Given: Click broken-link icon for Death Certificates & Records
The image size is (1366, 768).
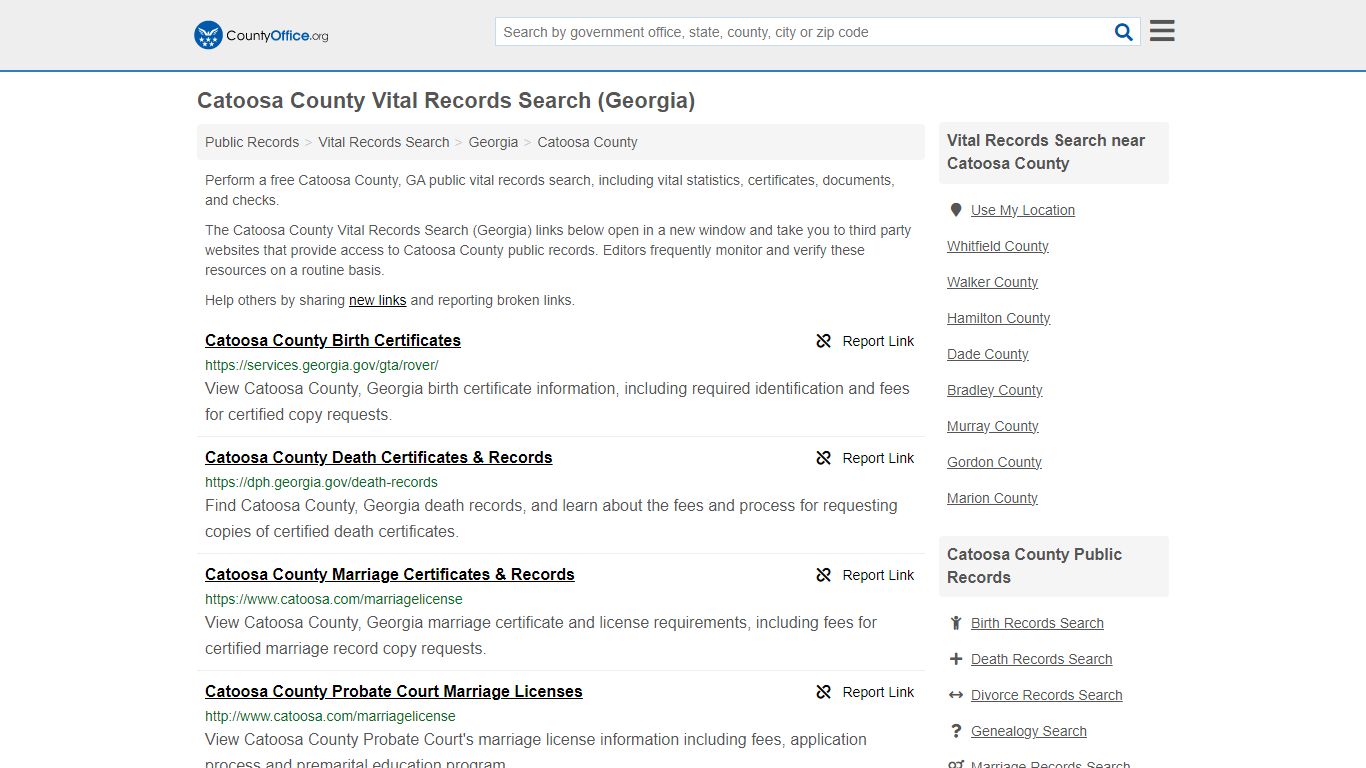Looking at the screenshot, I should pyautogui.click(x=824, y=458).
